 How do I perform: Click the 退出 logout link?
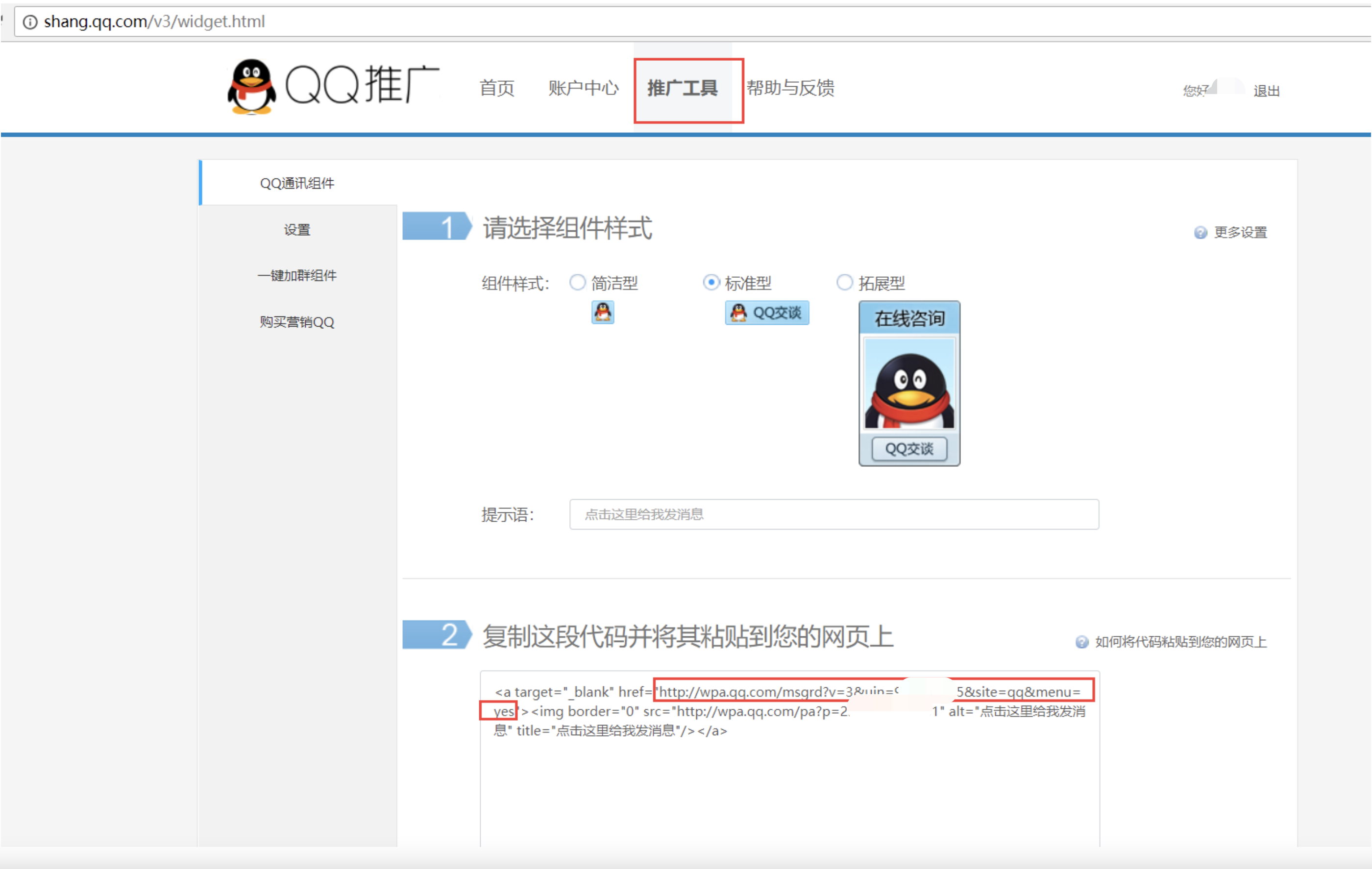coord(1266,91)
